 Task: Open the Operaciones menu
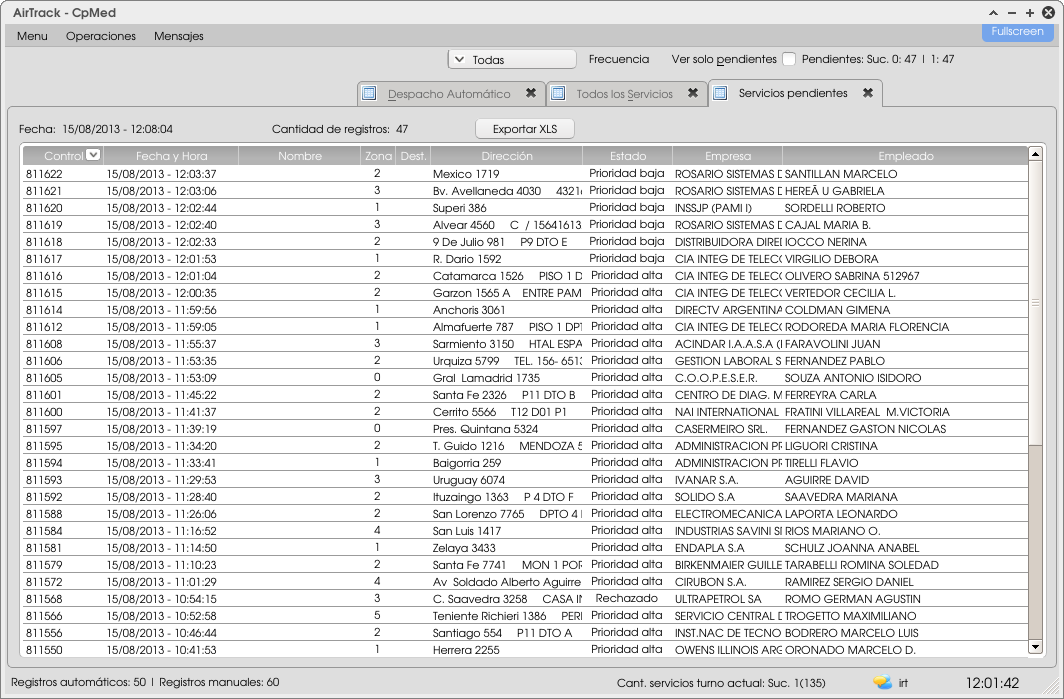[x=100, y=36]
